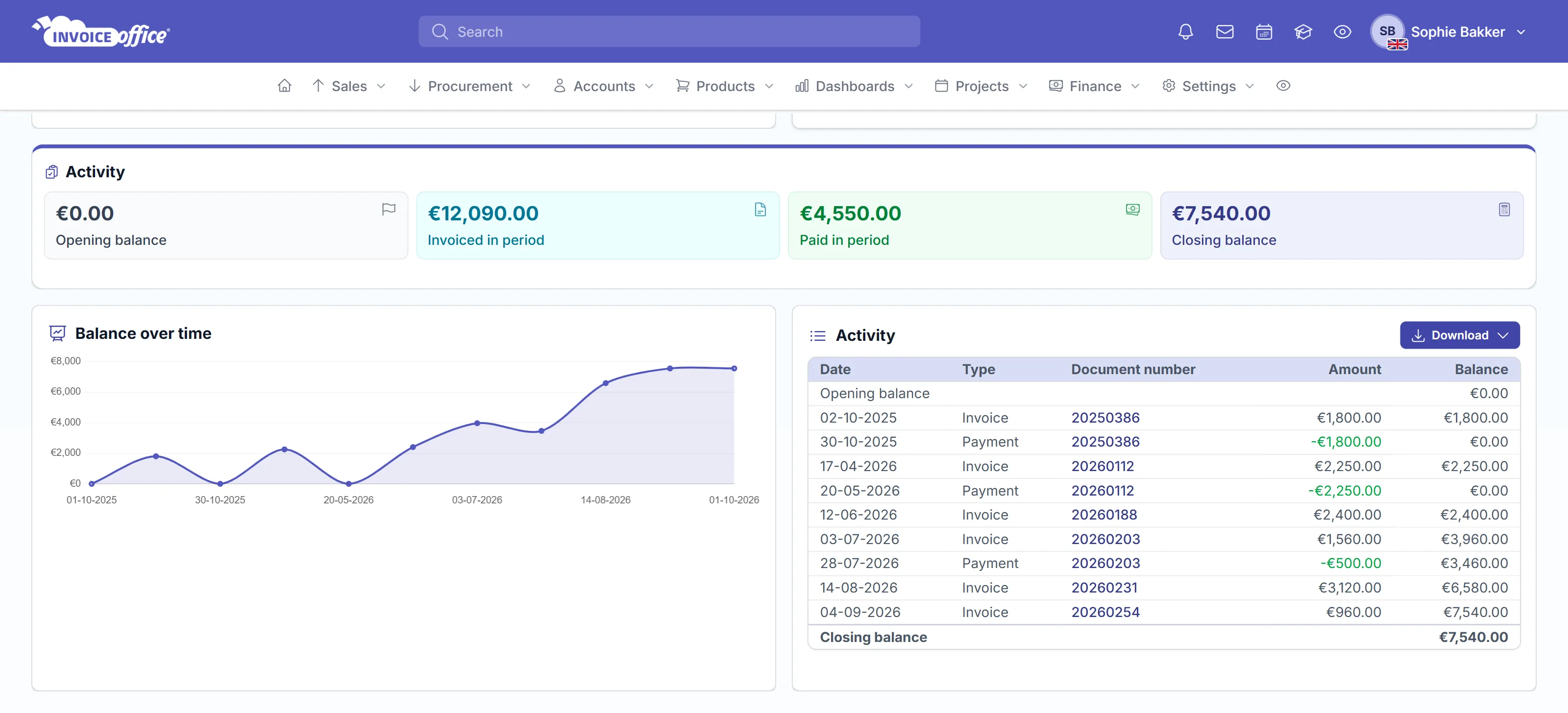Click document icon on Invoiced in period card
The height and width of the screenshot is (713, 1568).
pos(760,209)
